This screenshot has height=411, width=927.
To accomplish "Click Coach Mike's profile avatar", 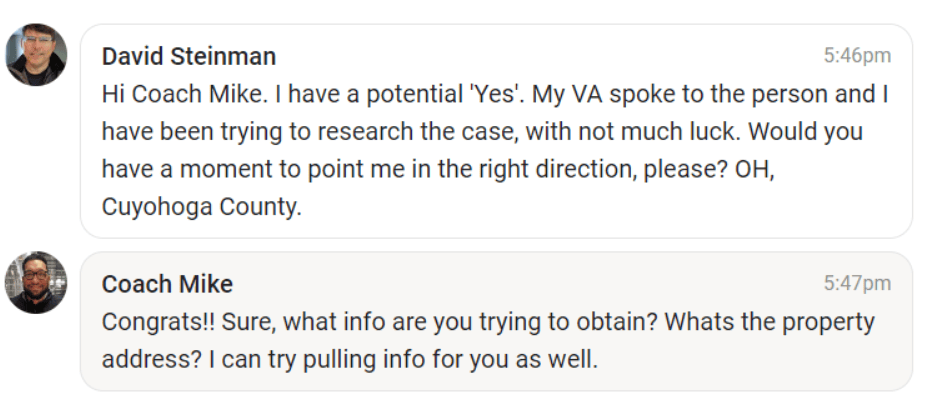I will 36,283.
